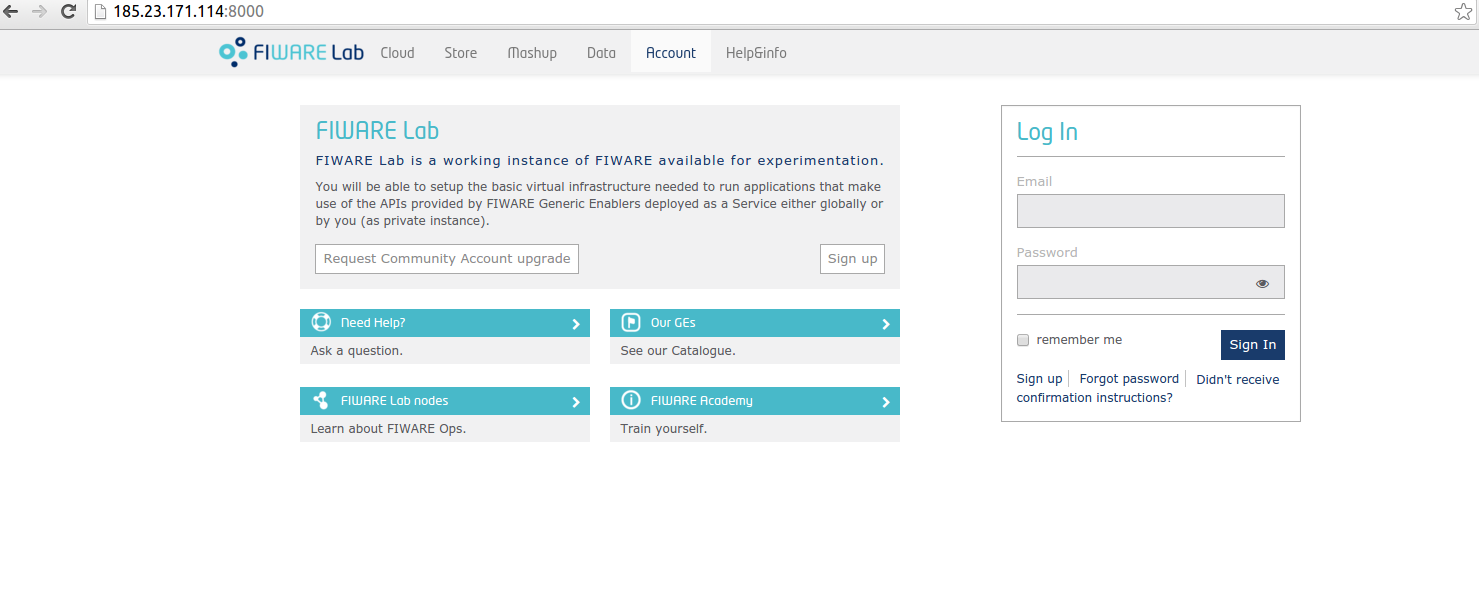Click Sign up button in FIWARE Lab panel
Viewport: 1479px width, 597px height.
click(x=852, y=259)
